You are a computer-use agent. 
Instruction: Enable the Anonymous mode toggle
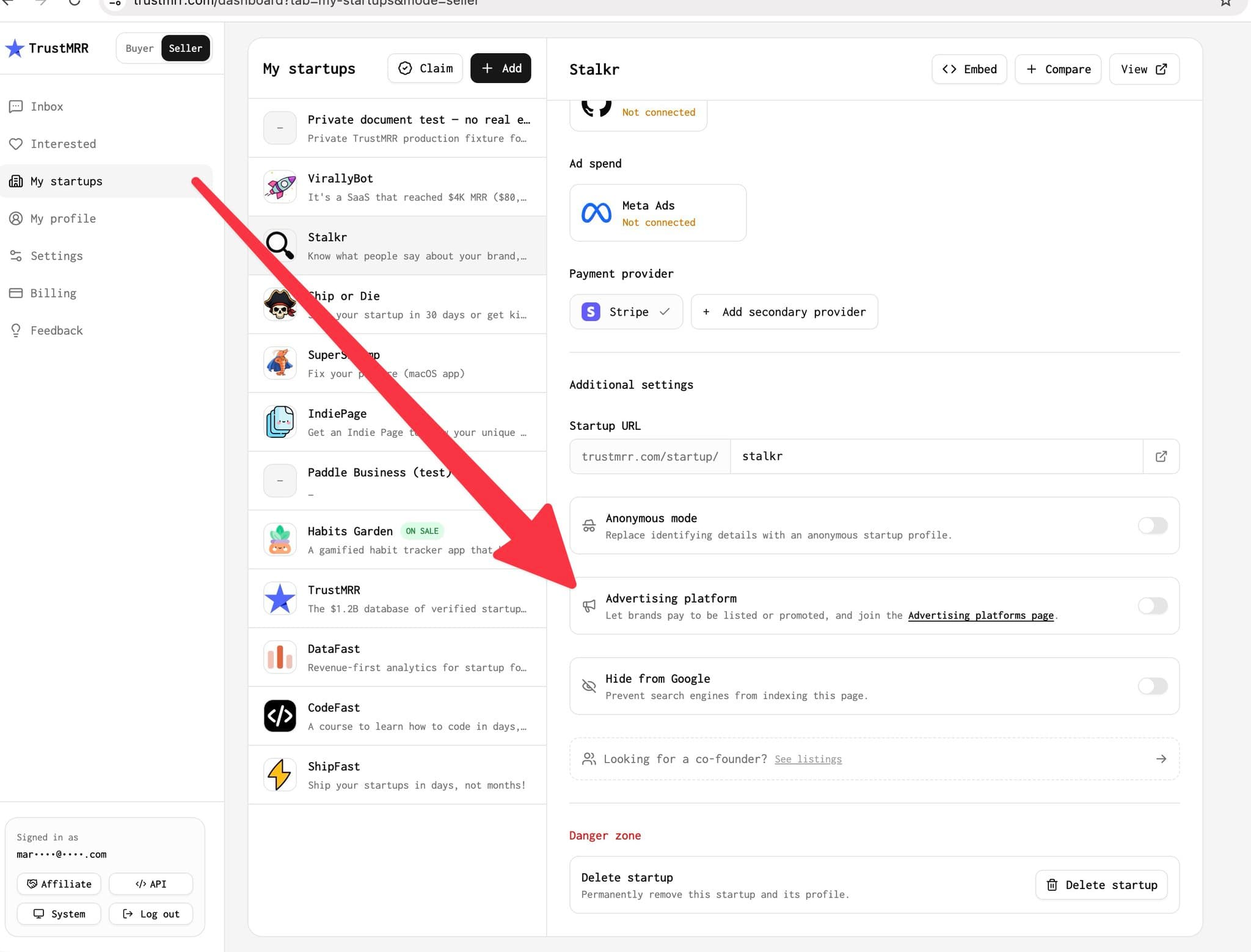(1153, 526)
